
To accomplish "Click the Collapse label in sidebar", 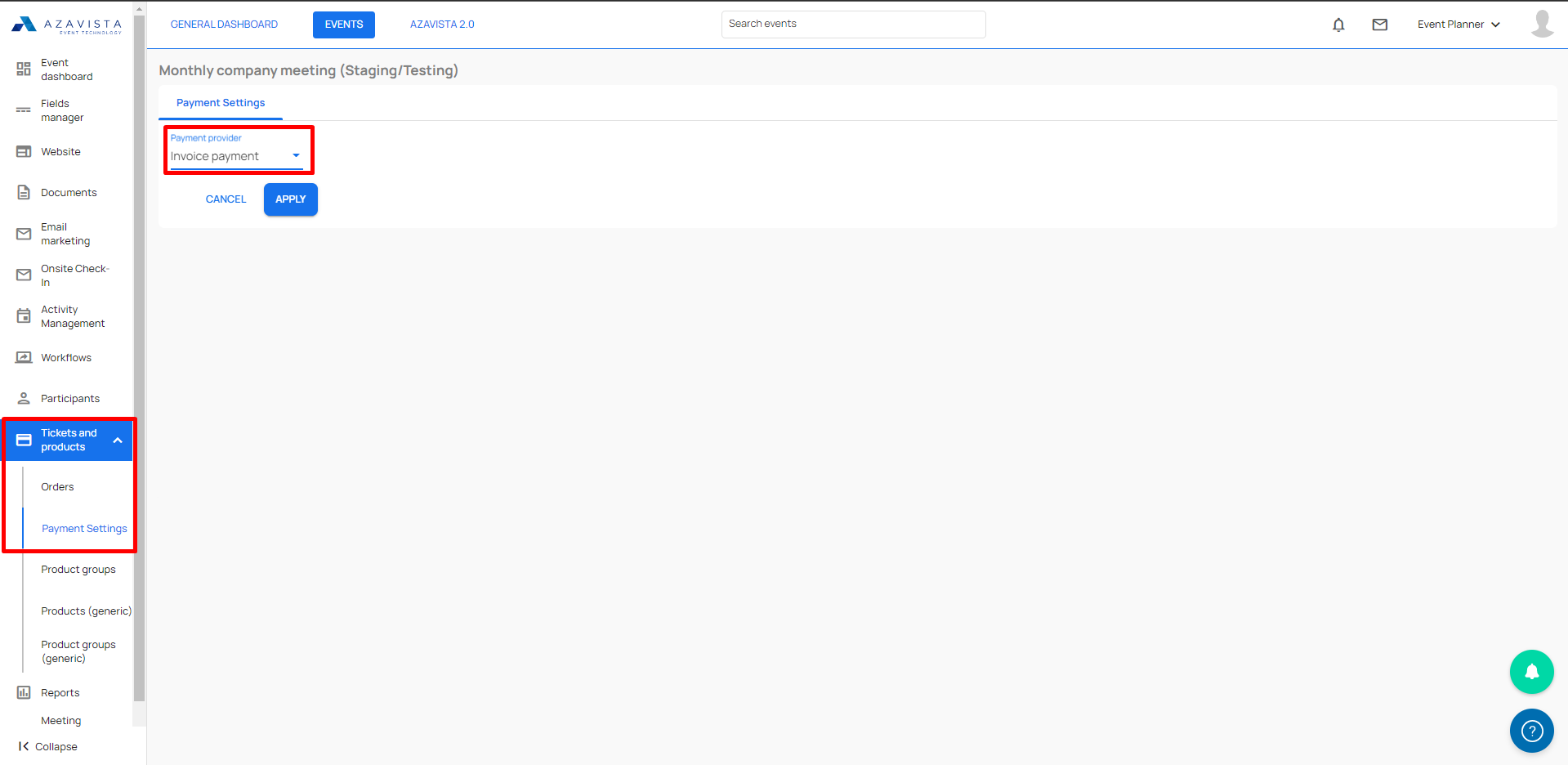I will click(56, 747).
